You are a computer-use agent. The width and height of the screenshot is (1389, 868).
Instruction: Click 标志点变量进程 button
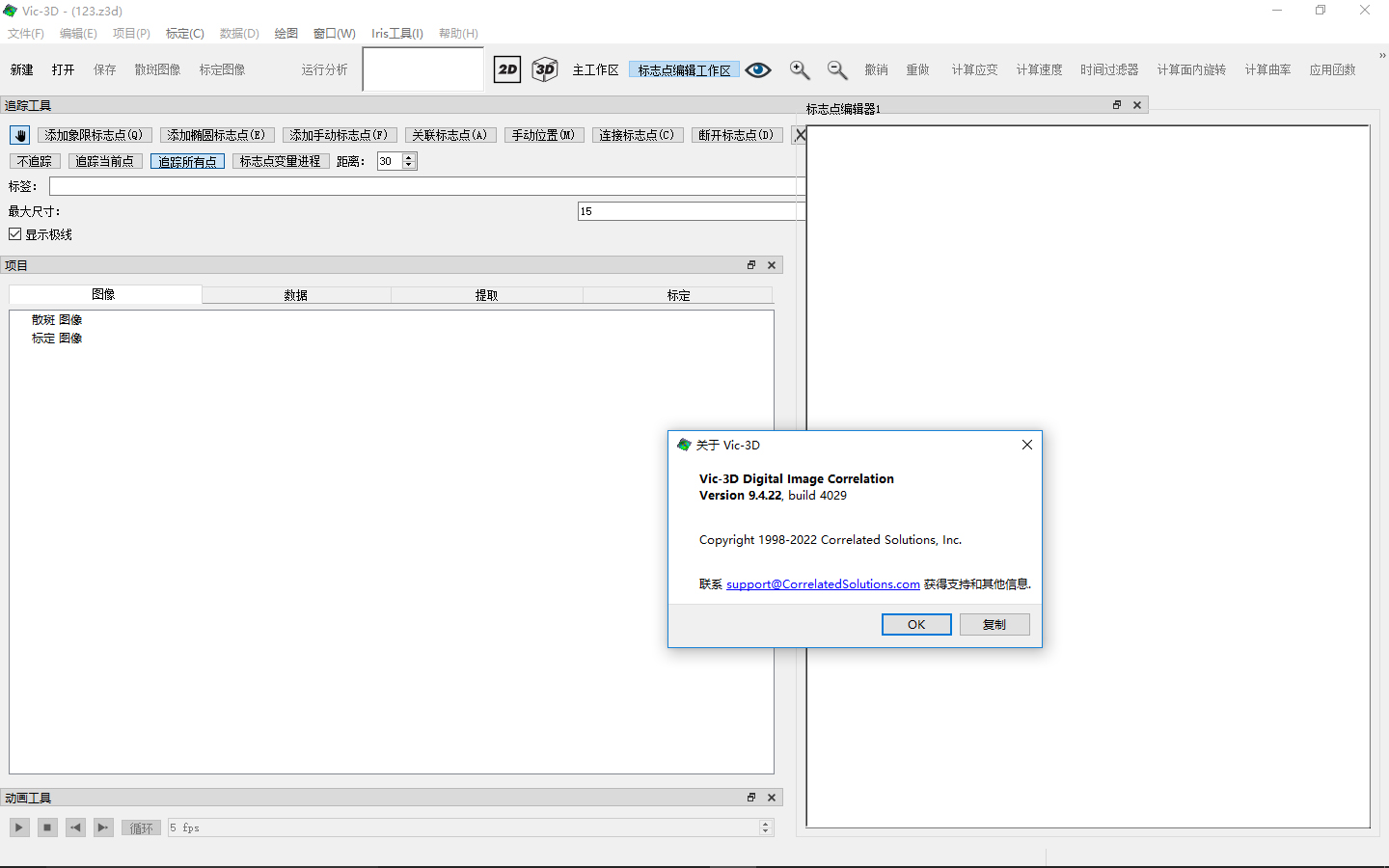[281, 161]
